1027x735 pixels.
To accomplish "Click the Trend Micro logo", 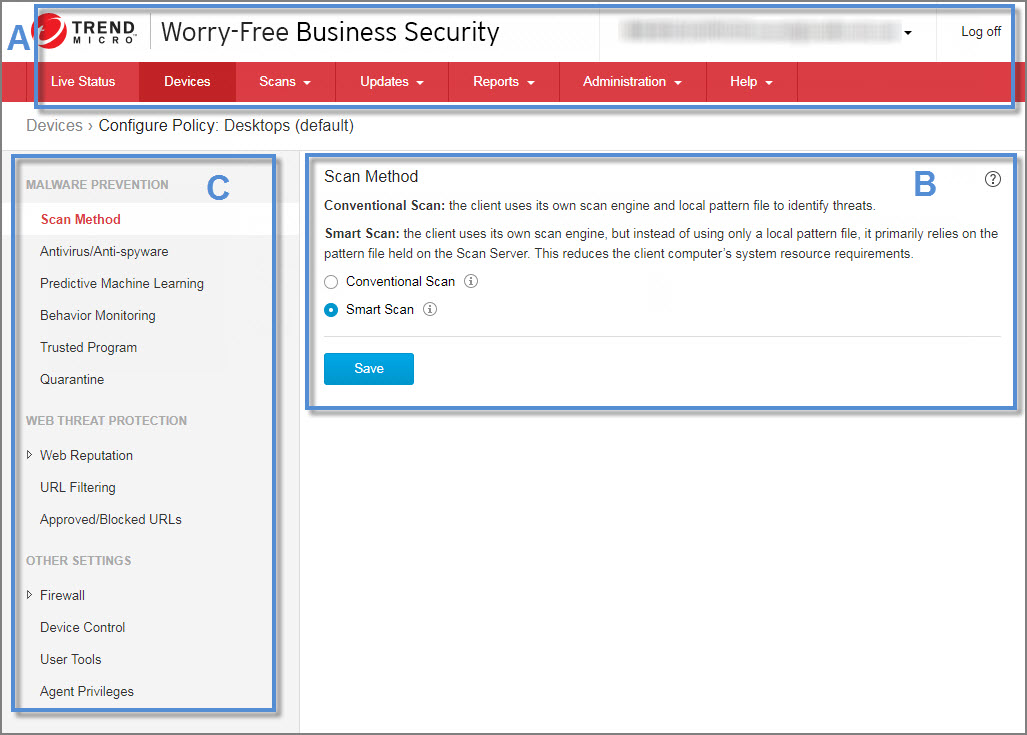I will [x=90, y=32].
